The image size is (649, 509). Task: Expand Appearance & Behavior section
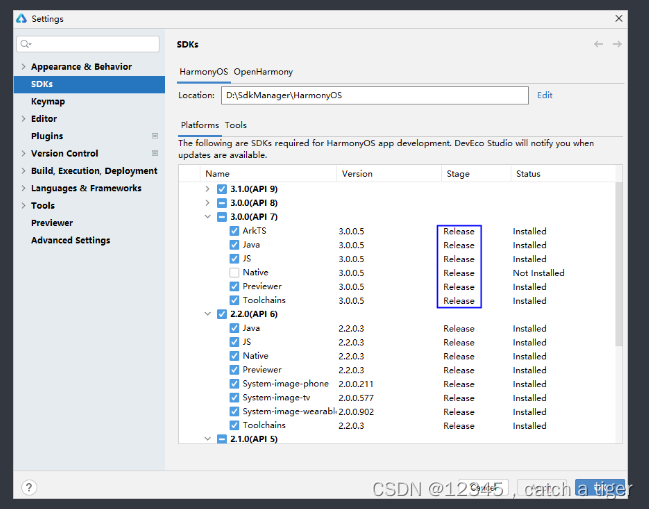point(23,67)
